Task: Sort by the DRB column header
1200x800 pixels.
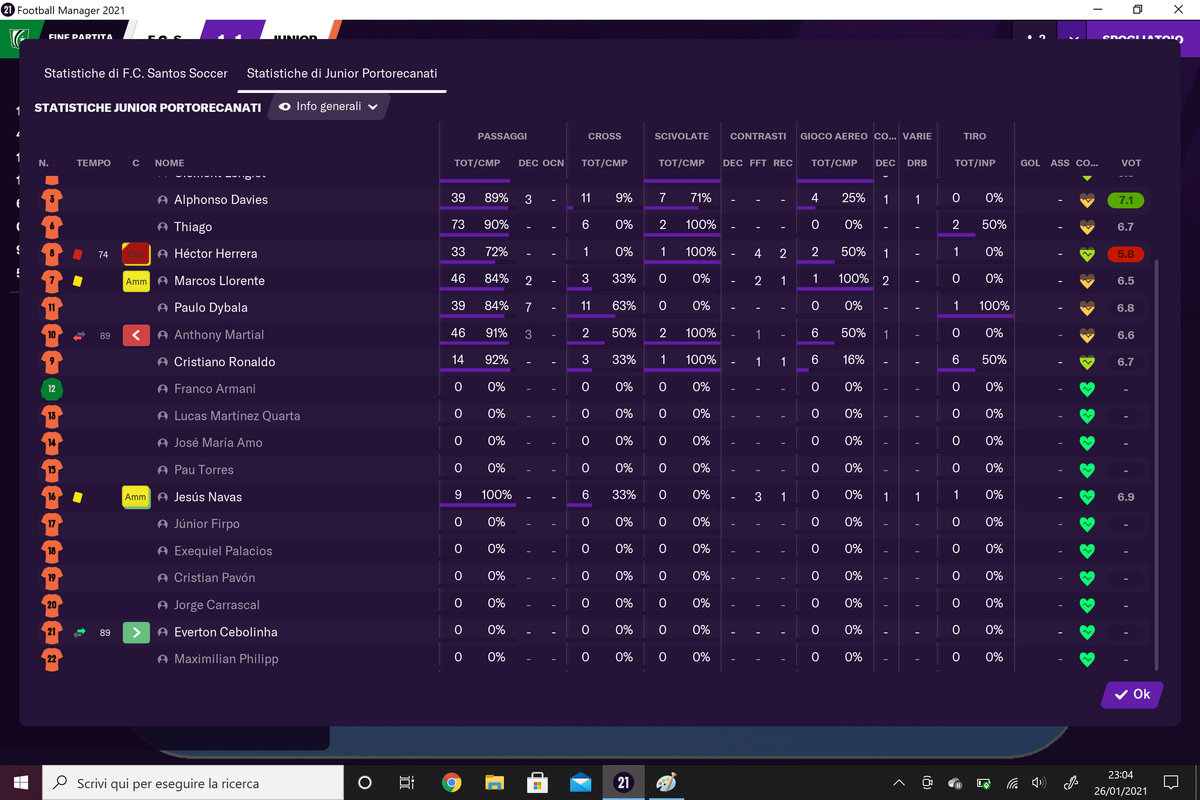Action: [x=917, y=163]
